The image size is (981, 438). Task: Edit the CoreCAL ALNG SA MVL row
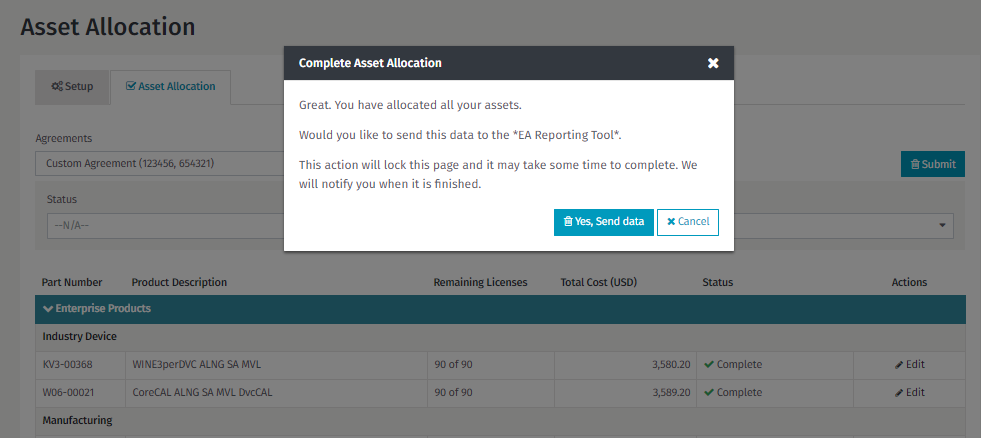pyautogui.click(x=909, y=393)
